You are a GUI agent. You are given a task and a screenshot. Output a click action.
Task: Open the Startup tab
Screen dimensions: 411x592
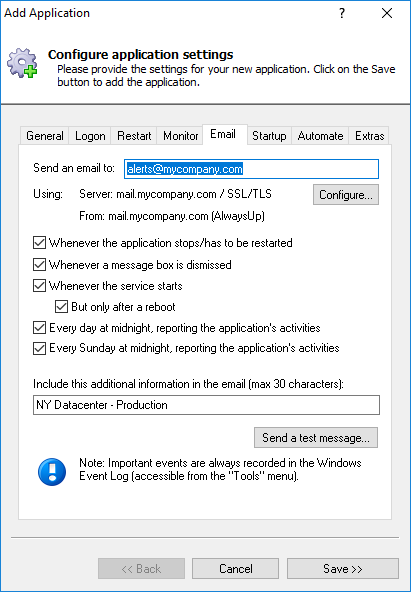269,136
